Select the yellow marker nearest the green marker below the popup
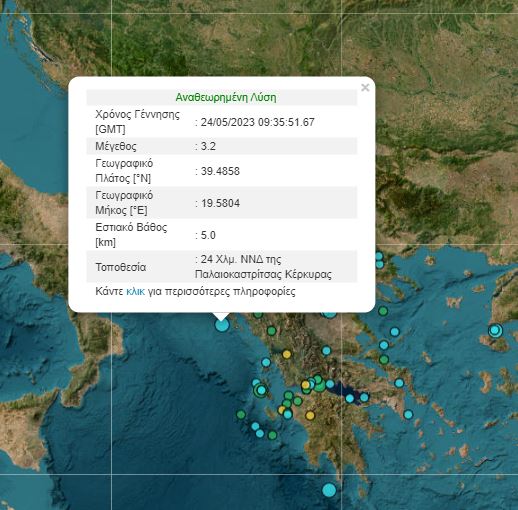The image size is (518, 510). (286, 354)
